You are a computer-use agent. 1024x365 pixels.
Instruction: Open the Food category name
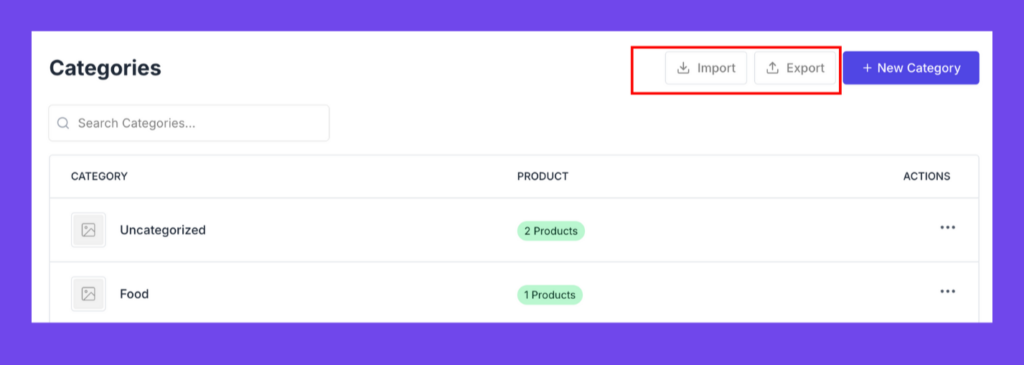point(135,294)
